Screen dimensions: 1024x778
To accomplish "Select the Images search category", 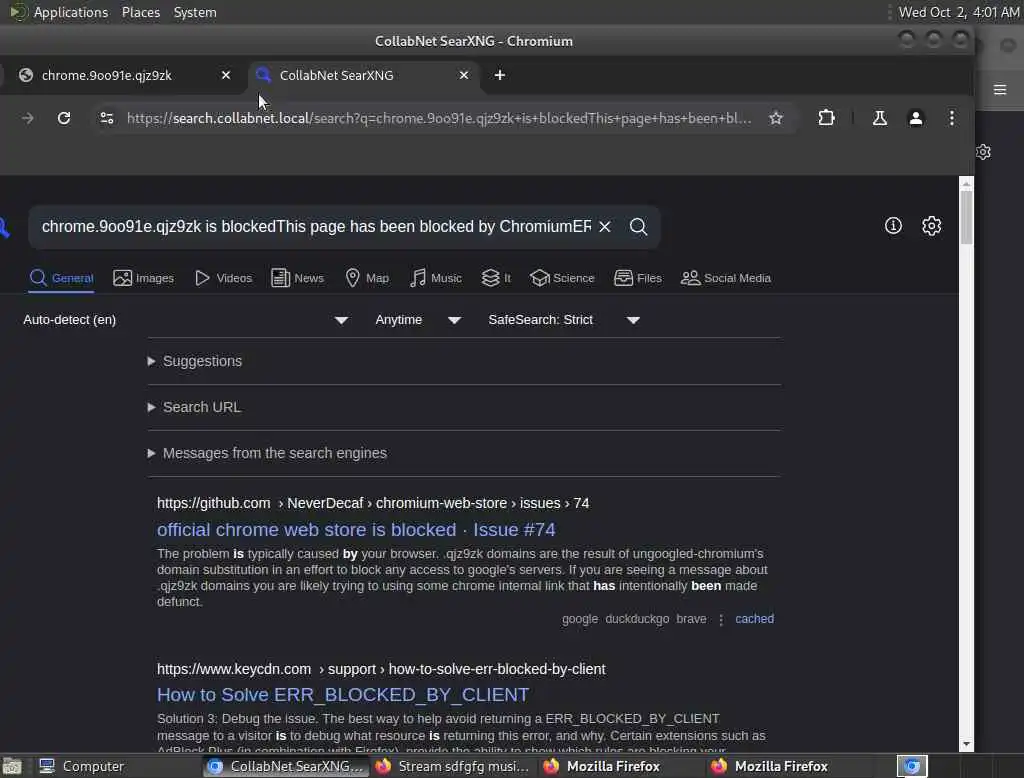I will pyautogui.click(x=143, y=278).
